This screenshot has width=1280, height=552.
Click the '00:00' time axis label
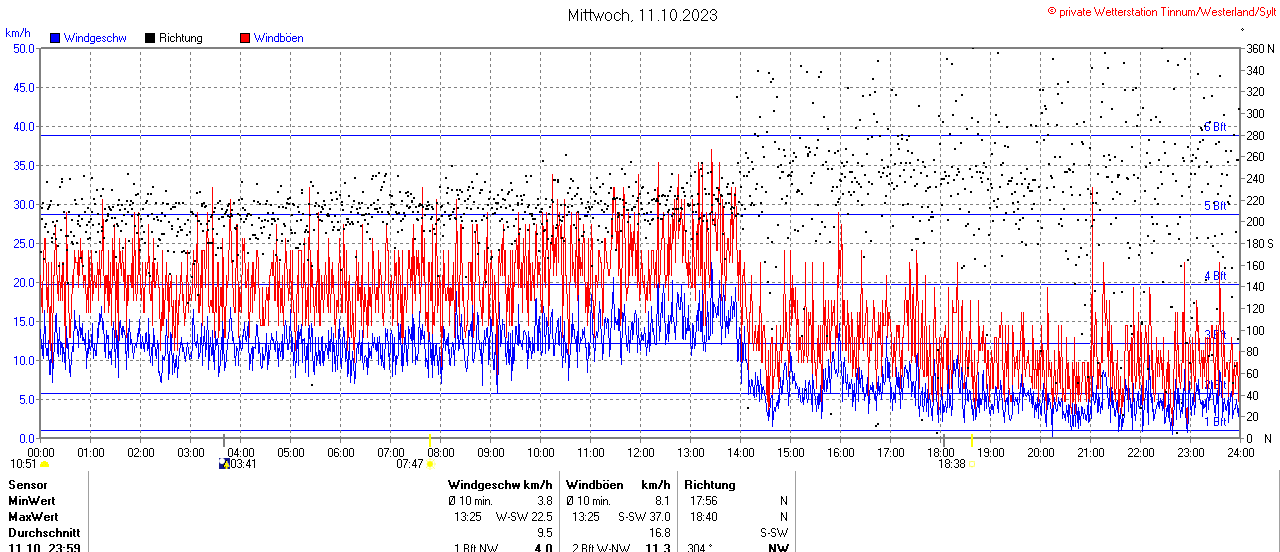pyautogui.click(x=40, y=452)
